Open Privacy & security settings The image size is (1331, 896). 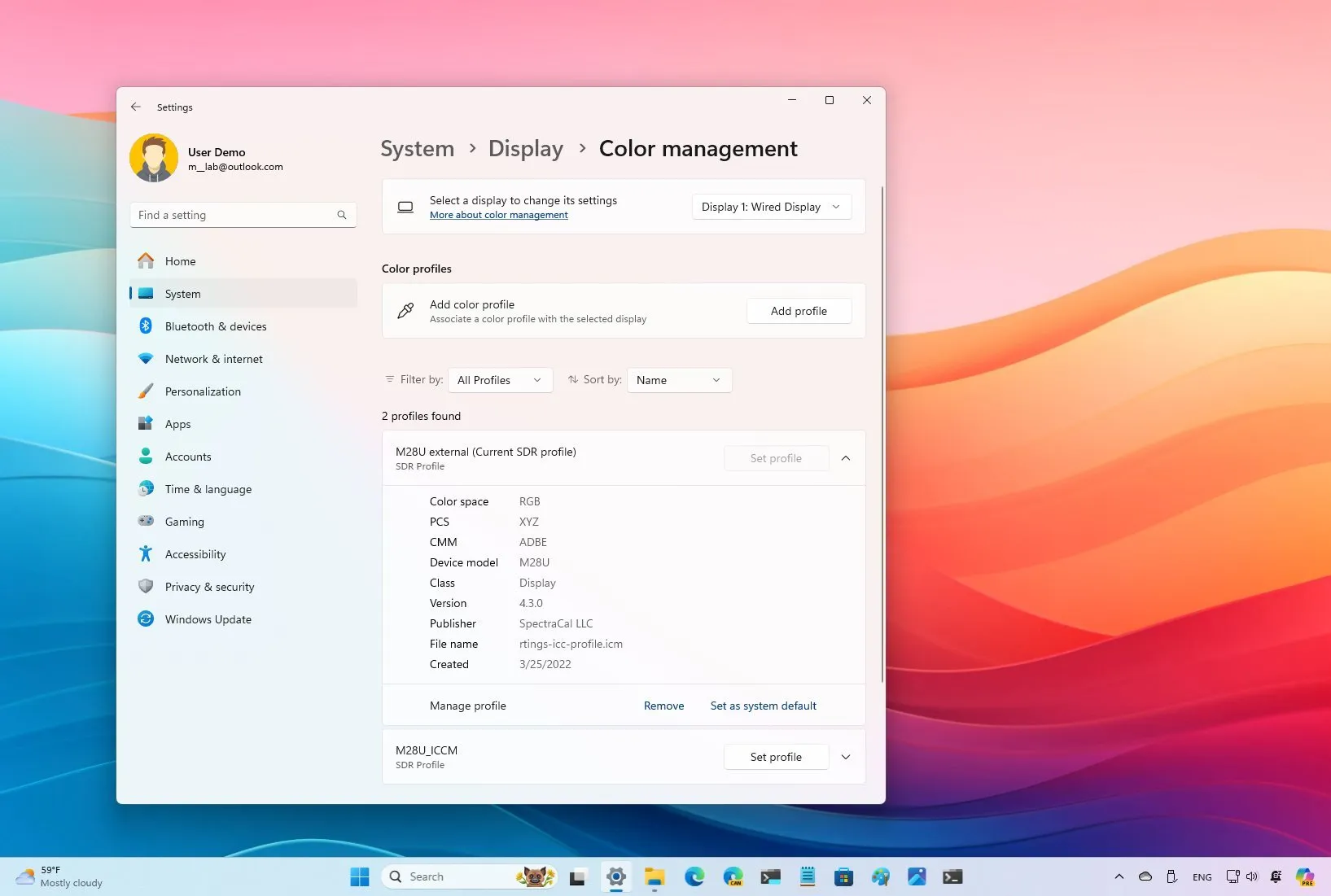click(x=209, y=586)
